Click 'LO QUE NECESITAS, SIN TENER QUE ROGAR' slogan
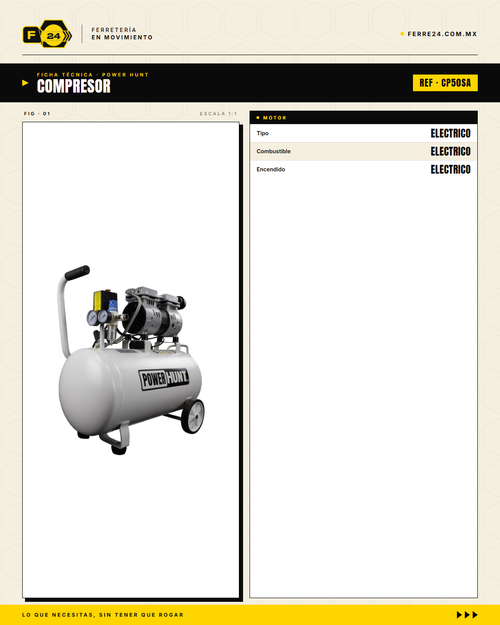 [103, 615]
